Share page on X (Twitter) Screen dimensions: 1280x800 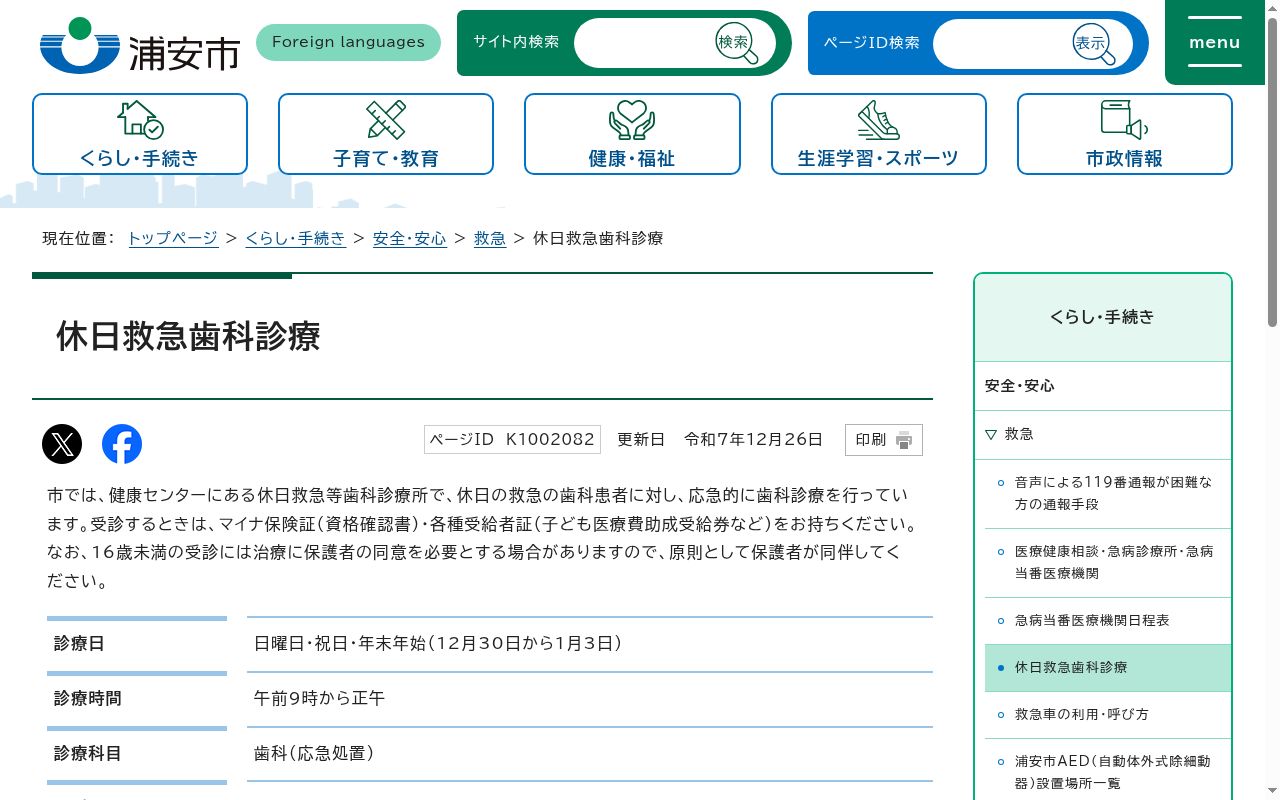62,444
